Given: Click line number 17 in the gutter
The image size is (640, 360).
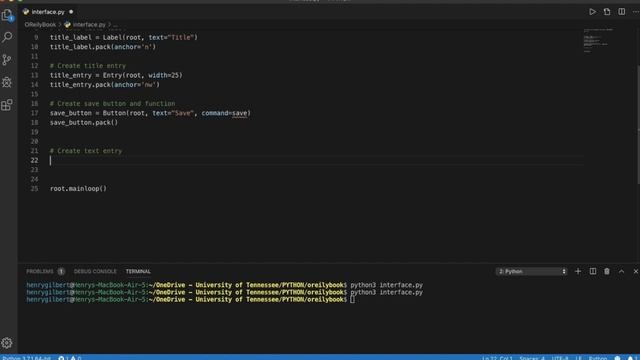Looking at the screenshot, I should tap(34, 113).
